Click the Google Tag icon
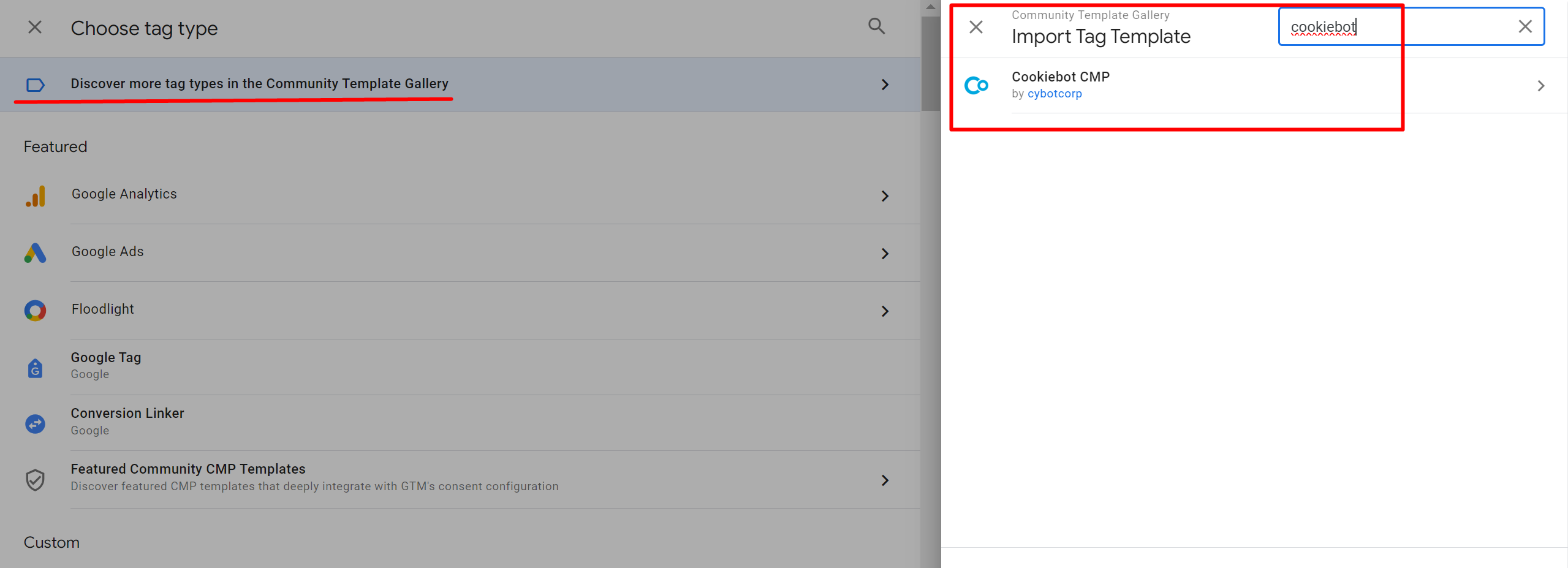The image size is (1568, 568). tap(36, 368)
